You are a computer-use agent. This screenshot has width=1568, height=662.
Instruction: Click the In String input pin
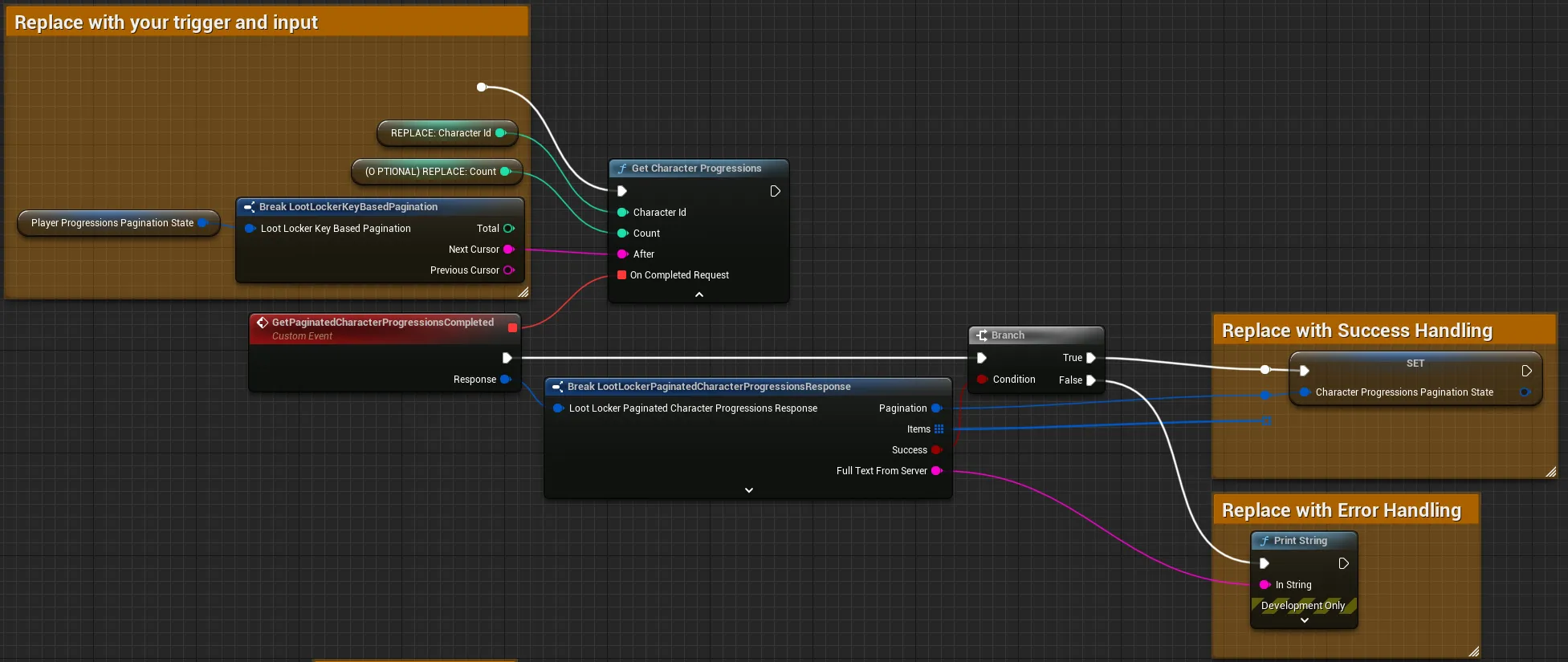tap(1265, 585)
